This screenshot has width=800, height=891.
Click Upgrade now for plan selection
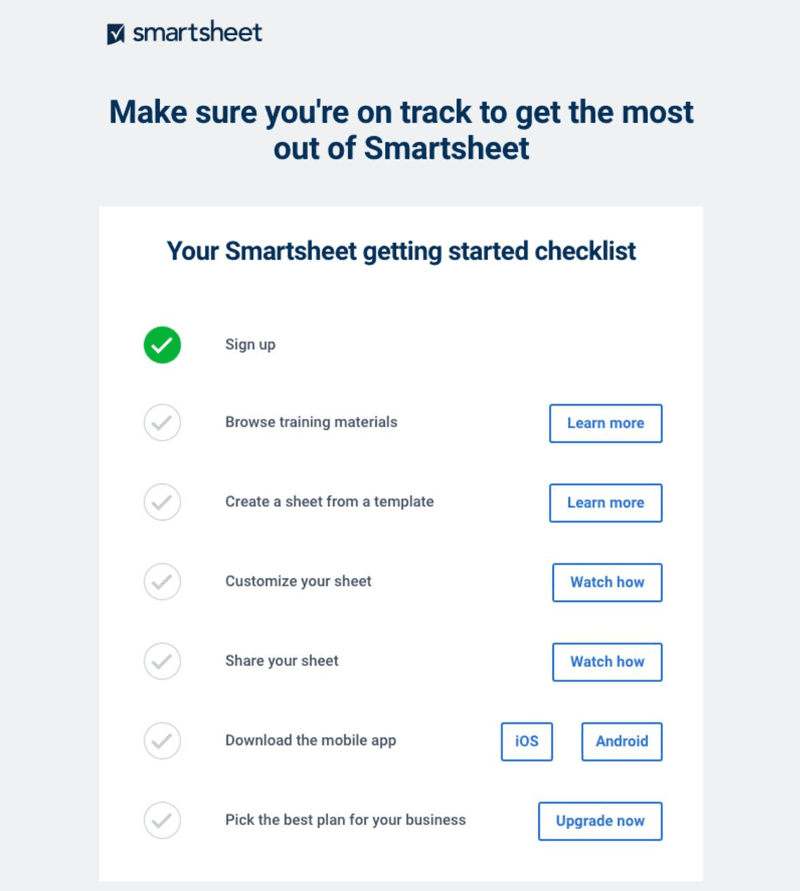[600, 820]
